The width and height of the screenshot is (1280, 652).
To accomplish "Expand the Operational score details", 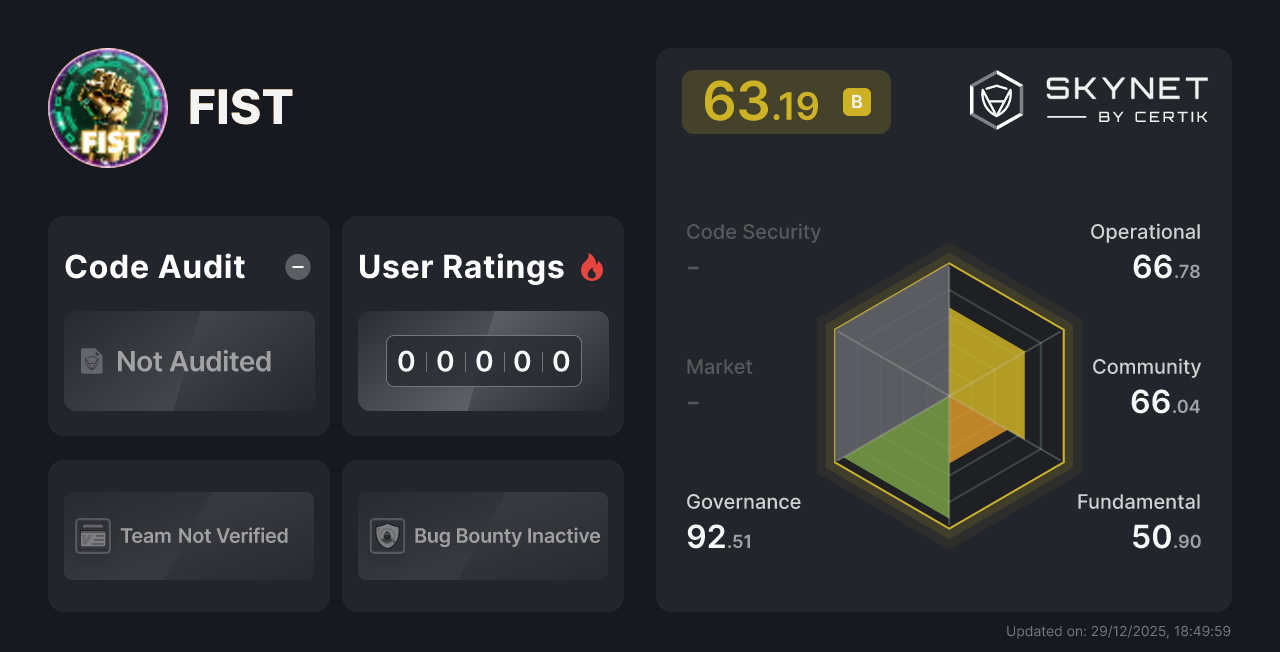I will (1145, 250).
